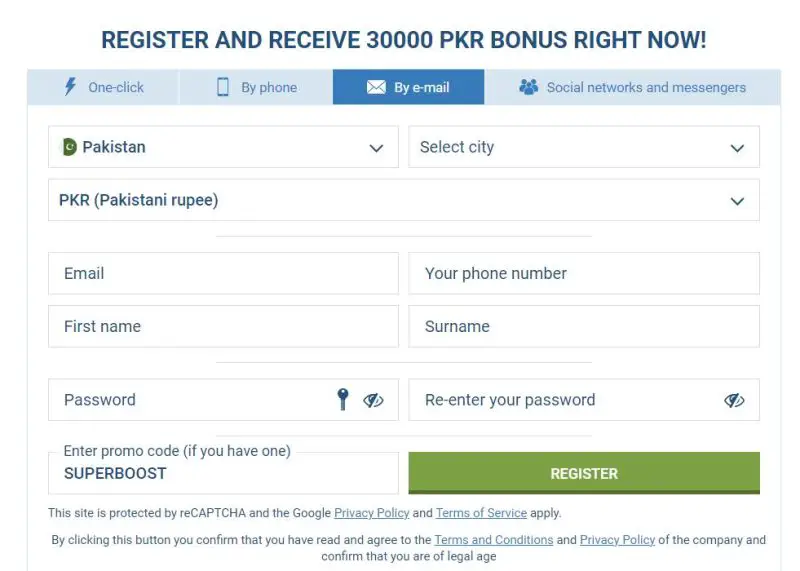Click the lightning bolt One-click icon
The width and height of the screenshot is (800, 571).
click(x=70, y=87)
